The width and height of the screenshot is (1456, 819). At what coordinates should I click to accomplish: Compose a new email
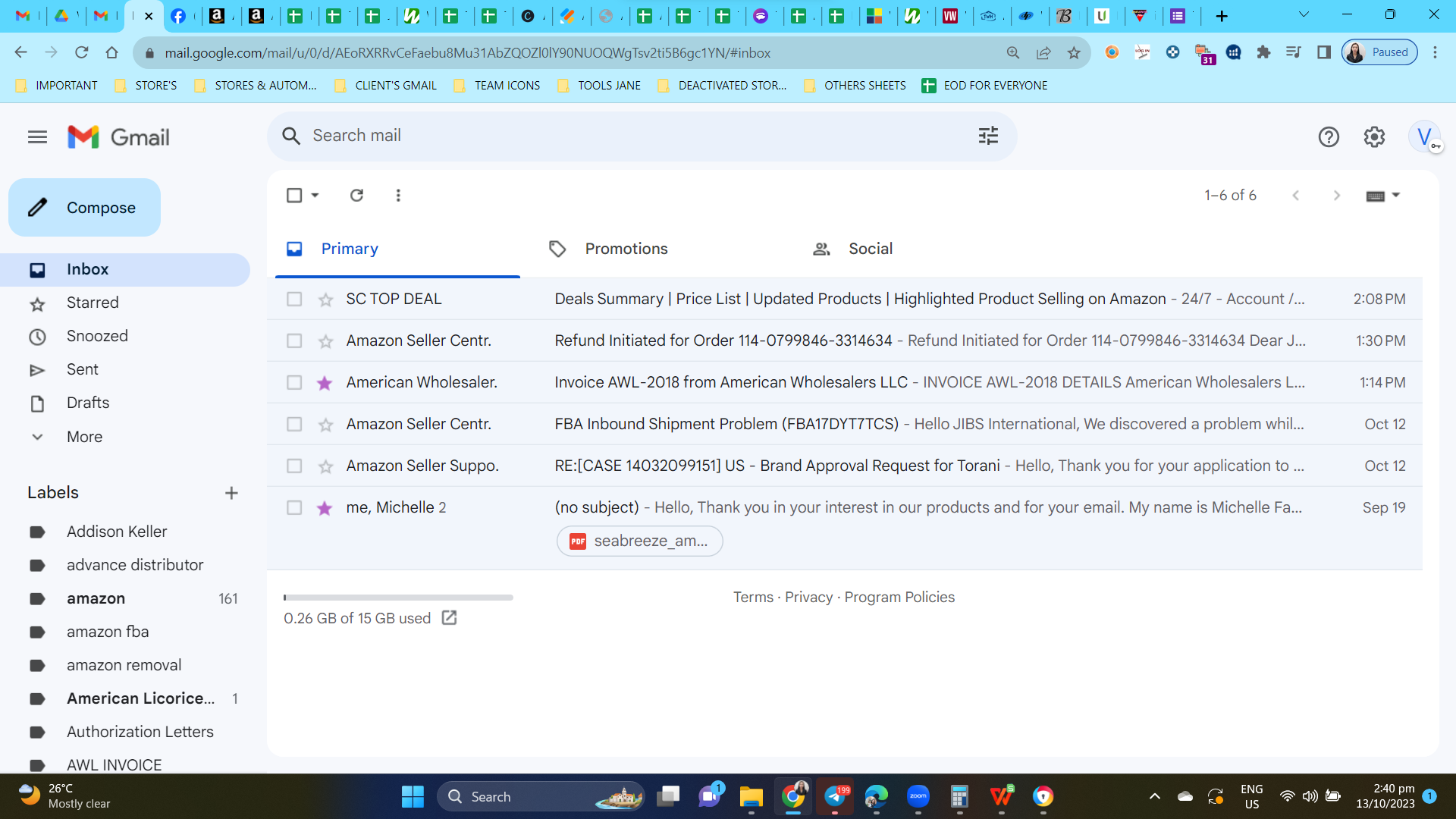(84, 208)
